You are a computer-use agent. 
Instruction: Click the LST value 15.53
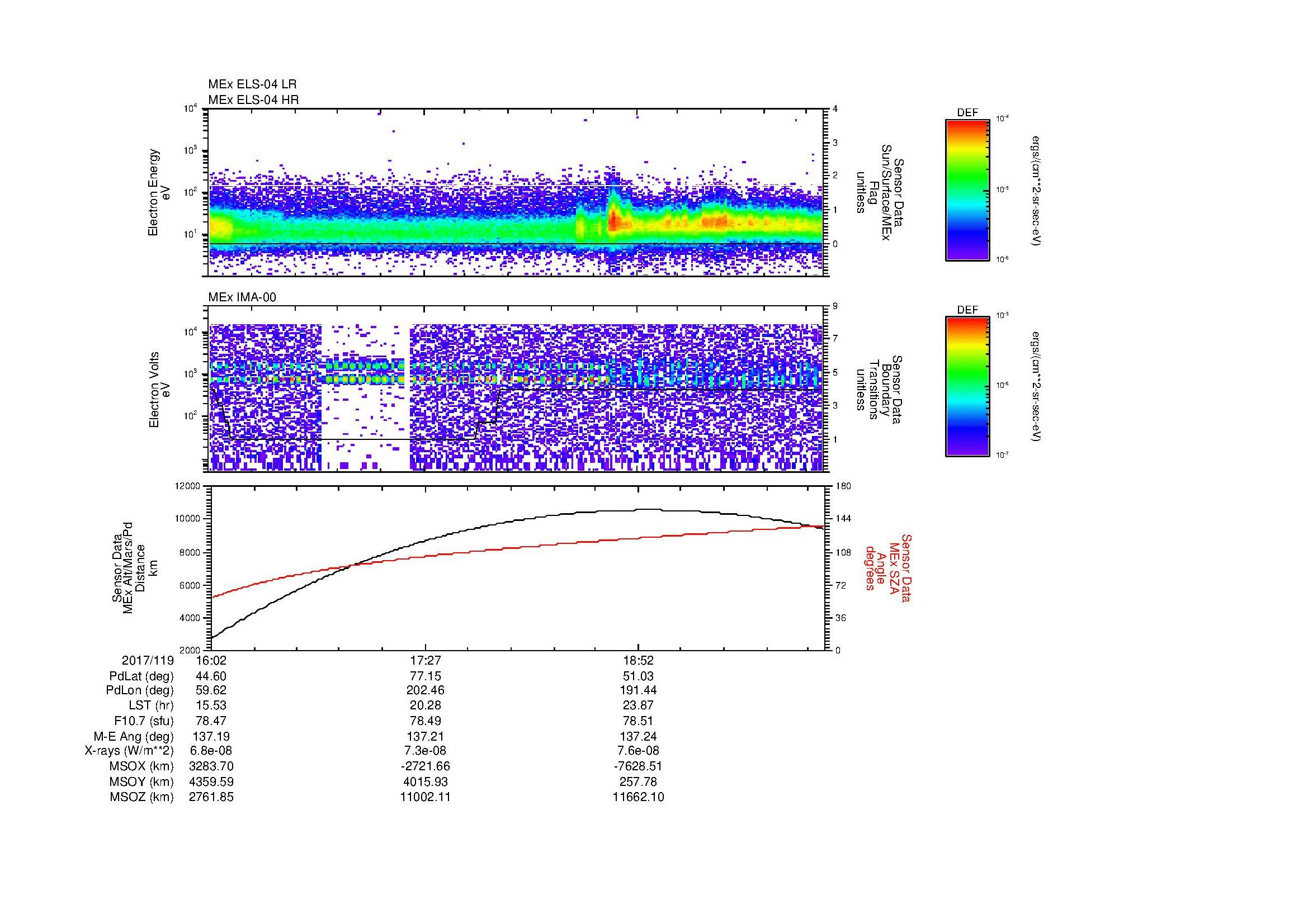[x=211, y=705]
